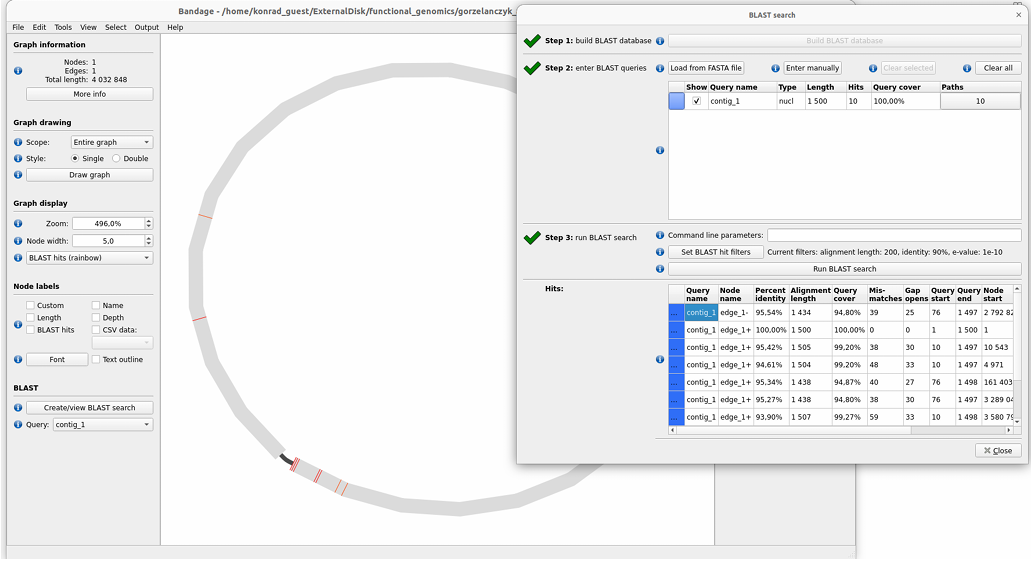
Task: Click info icon beside Build BLAST database
Action: point(660,41)
